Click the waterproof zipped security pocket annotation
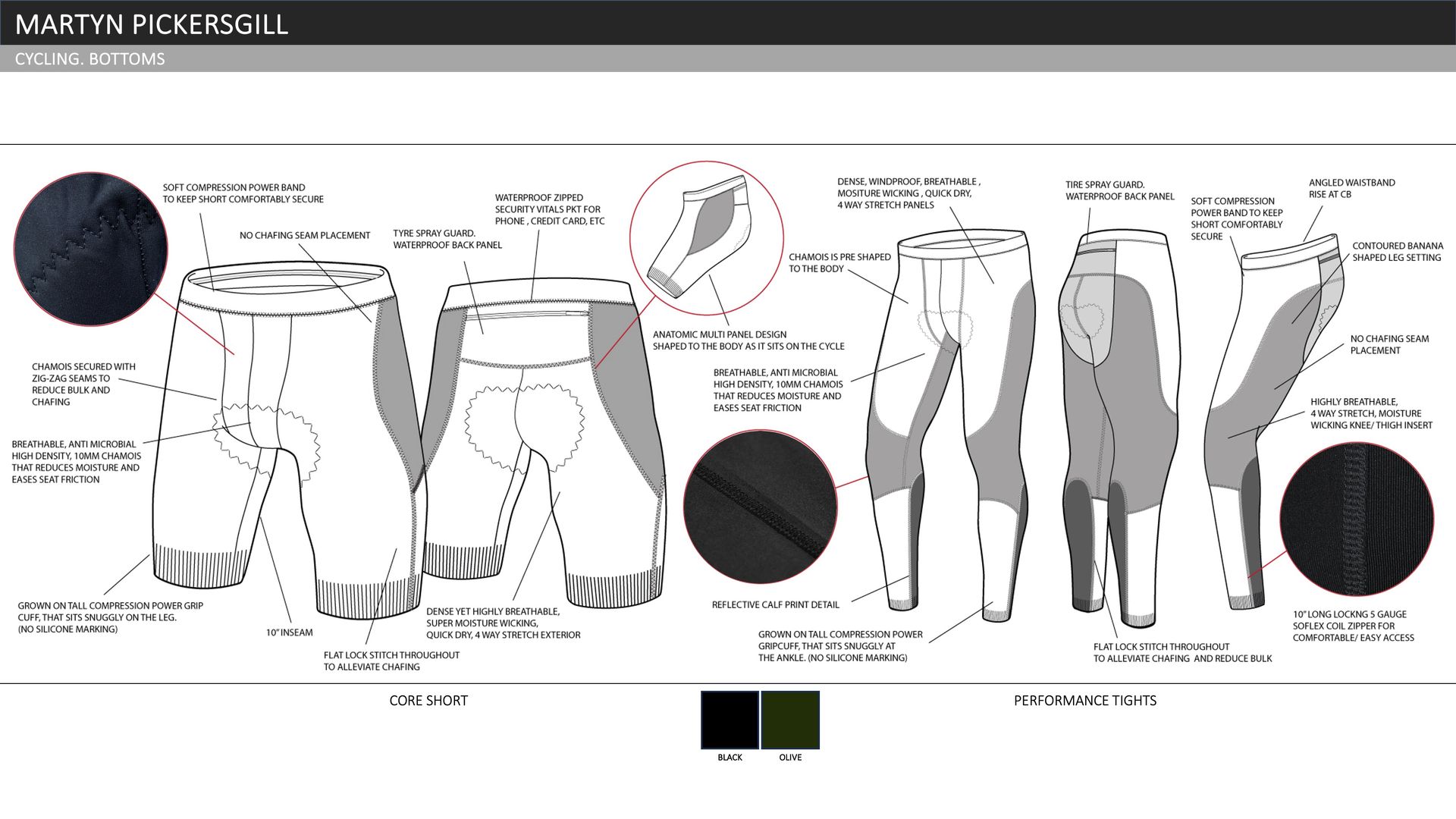This screenshot has height=819, width=1456. [x=550, y=209]
